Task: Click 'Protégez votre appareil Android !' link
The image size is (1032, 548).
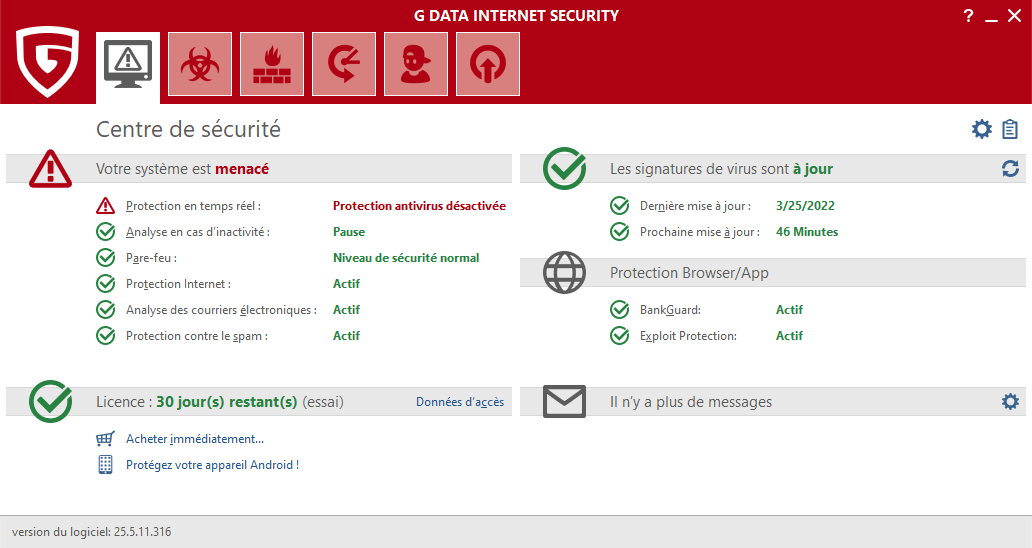Action: pyautogui.click(x=213, y=464)
